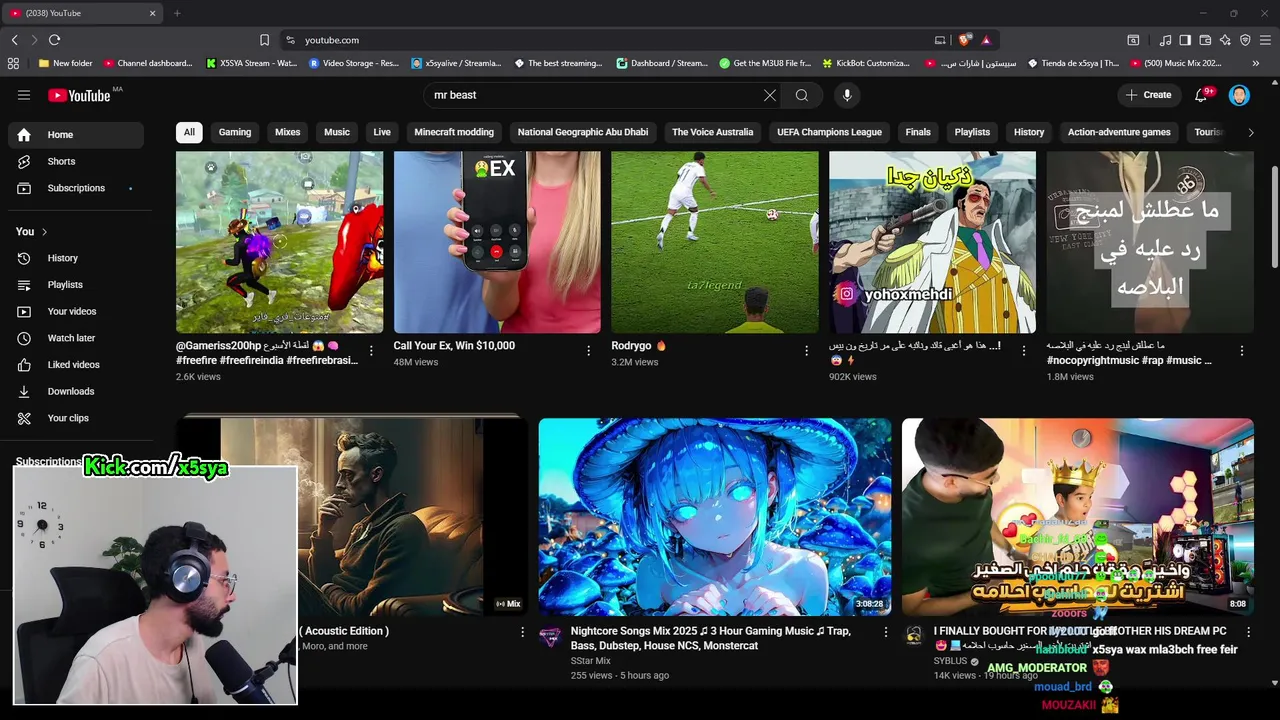Show more bookmarks chevron
Screen dimensions: 1280x720
[1255, 63]
